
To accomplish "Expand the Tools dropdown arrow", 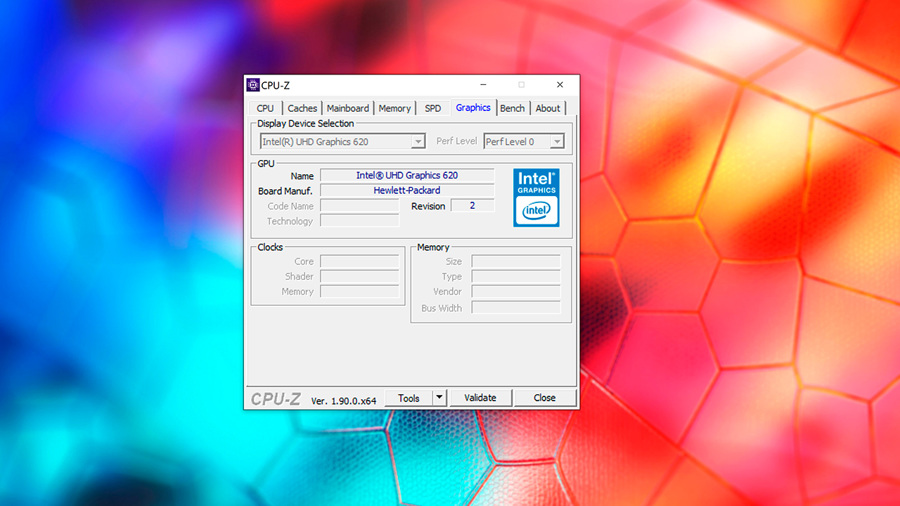I will (439, 398).
